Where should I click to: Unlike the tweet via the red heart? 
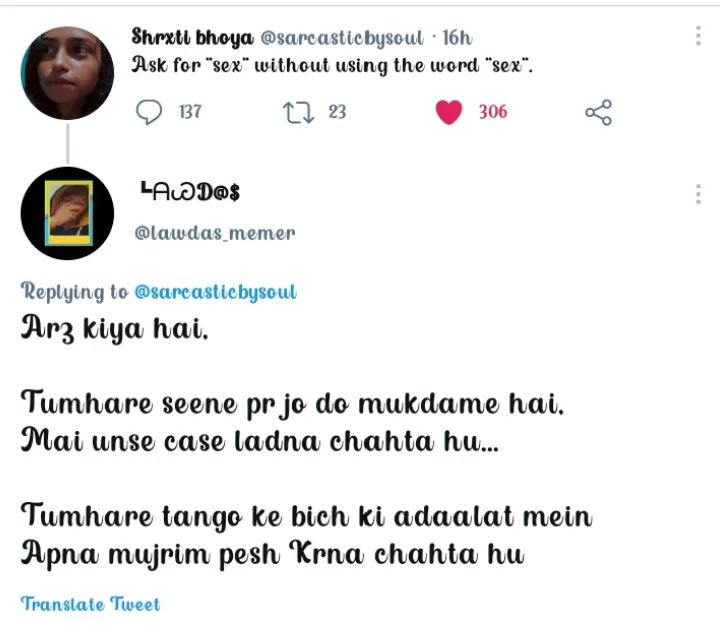449,112
